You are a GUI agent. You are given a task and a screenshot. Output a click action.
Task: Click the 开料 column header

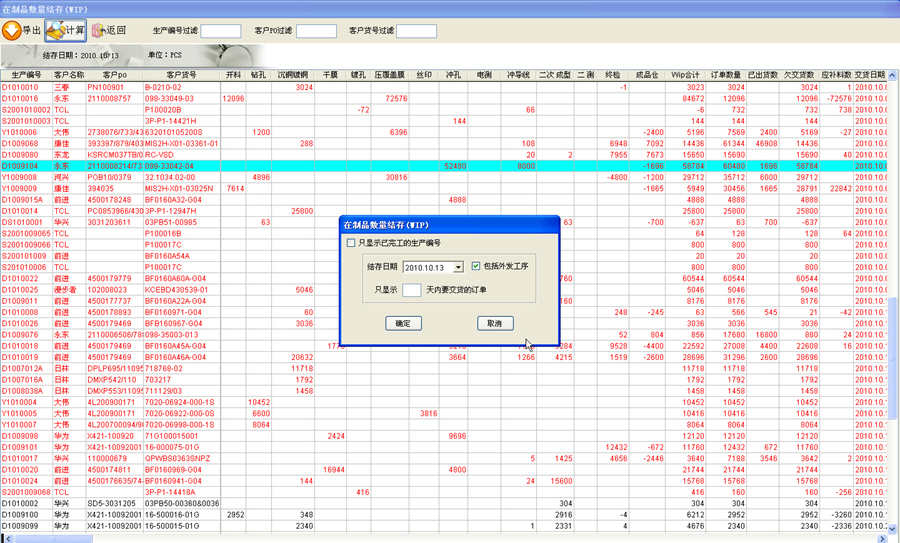(233, 75)
